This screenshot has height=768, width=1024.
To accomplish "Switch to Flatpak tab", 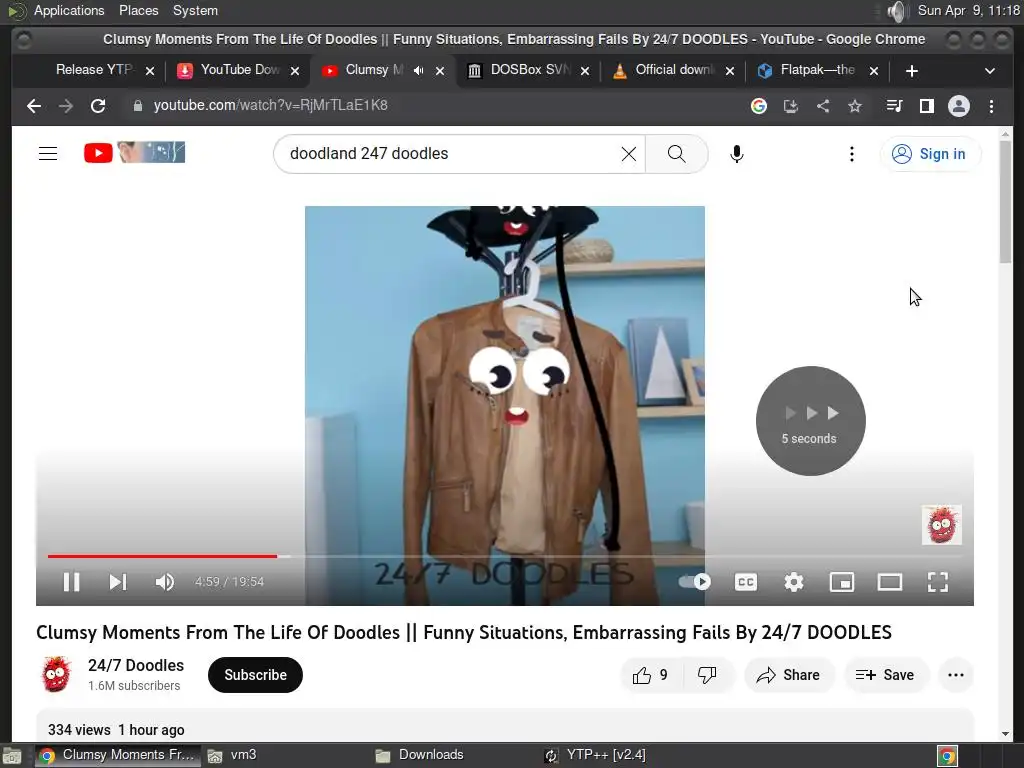I will point(816,70).
